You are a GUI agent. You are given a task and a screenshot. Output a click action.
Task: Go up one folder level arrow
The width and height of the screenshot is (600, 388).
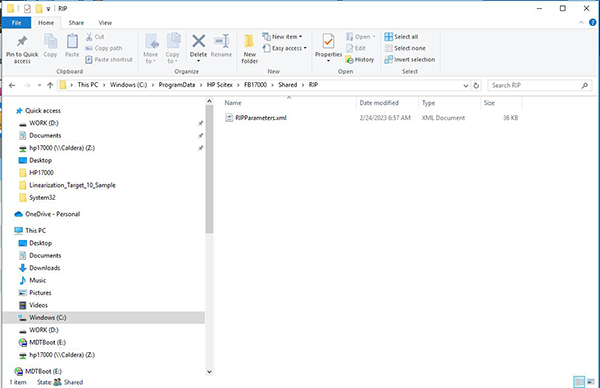(x=50, y=85)
